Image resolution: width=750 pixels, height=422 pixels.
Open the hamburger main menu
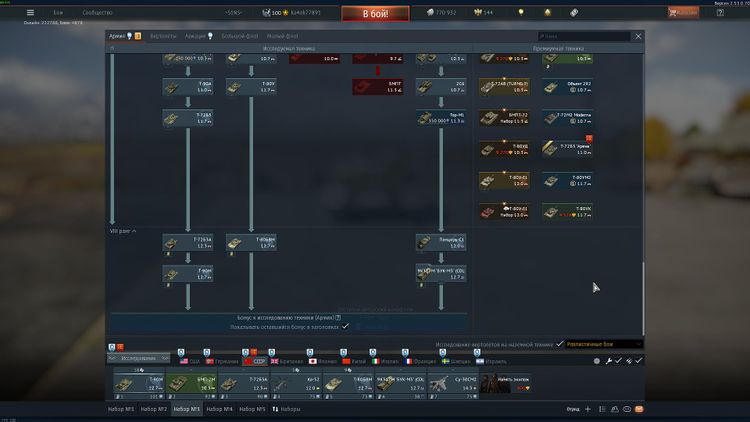pos(30,13)
